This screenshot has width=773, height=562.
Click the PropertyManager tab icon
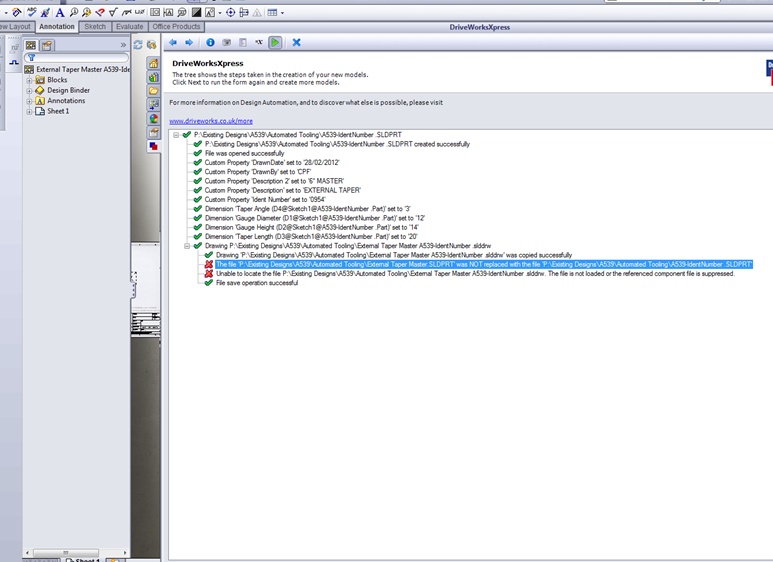tap(47, 45)
